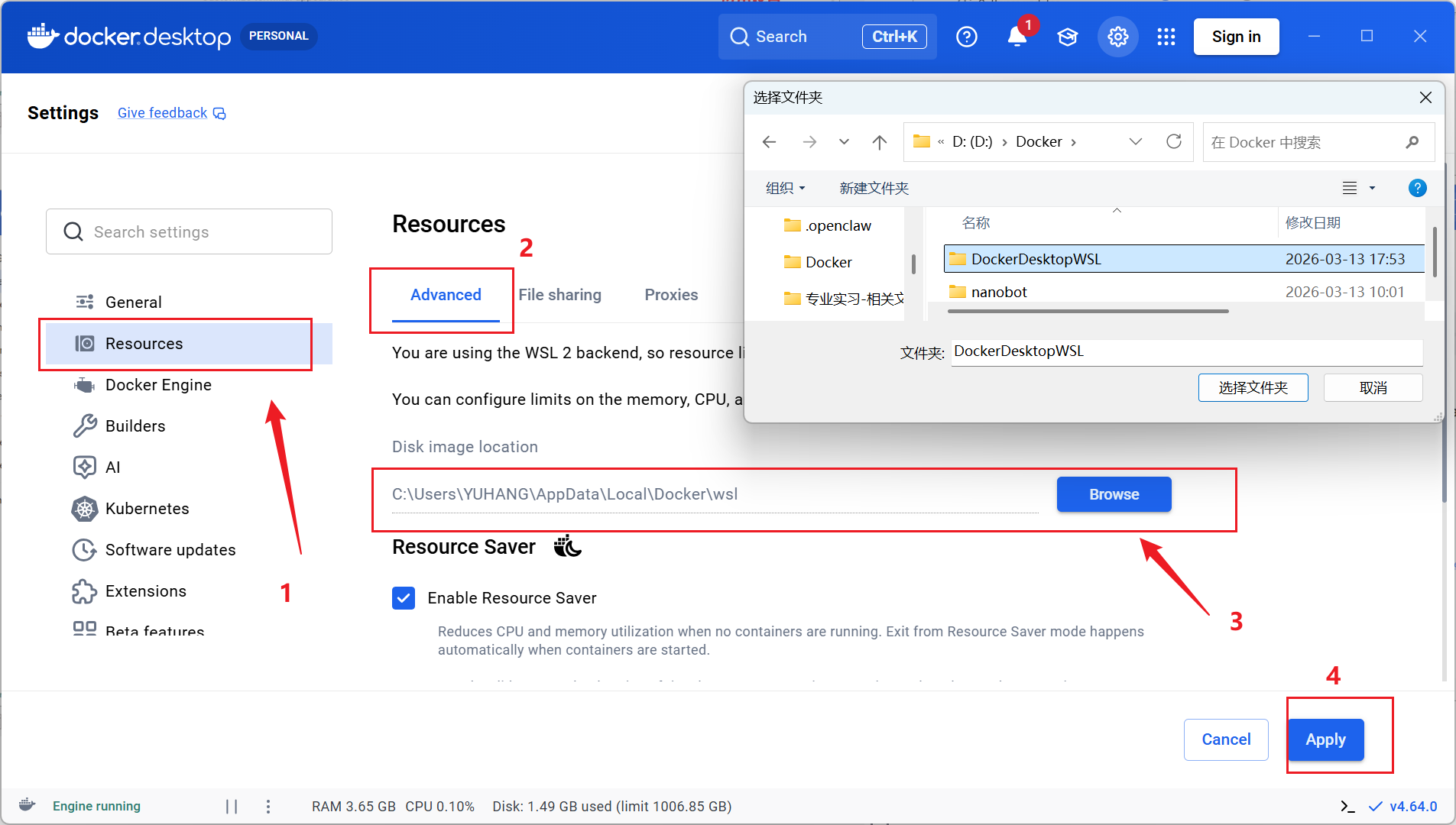Image resolution: width=1456 pixels, height=825 pixels.
Task: Select the nanobot folder row
Action: (1184, 292)
